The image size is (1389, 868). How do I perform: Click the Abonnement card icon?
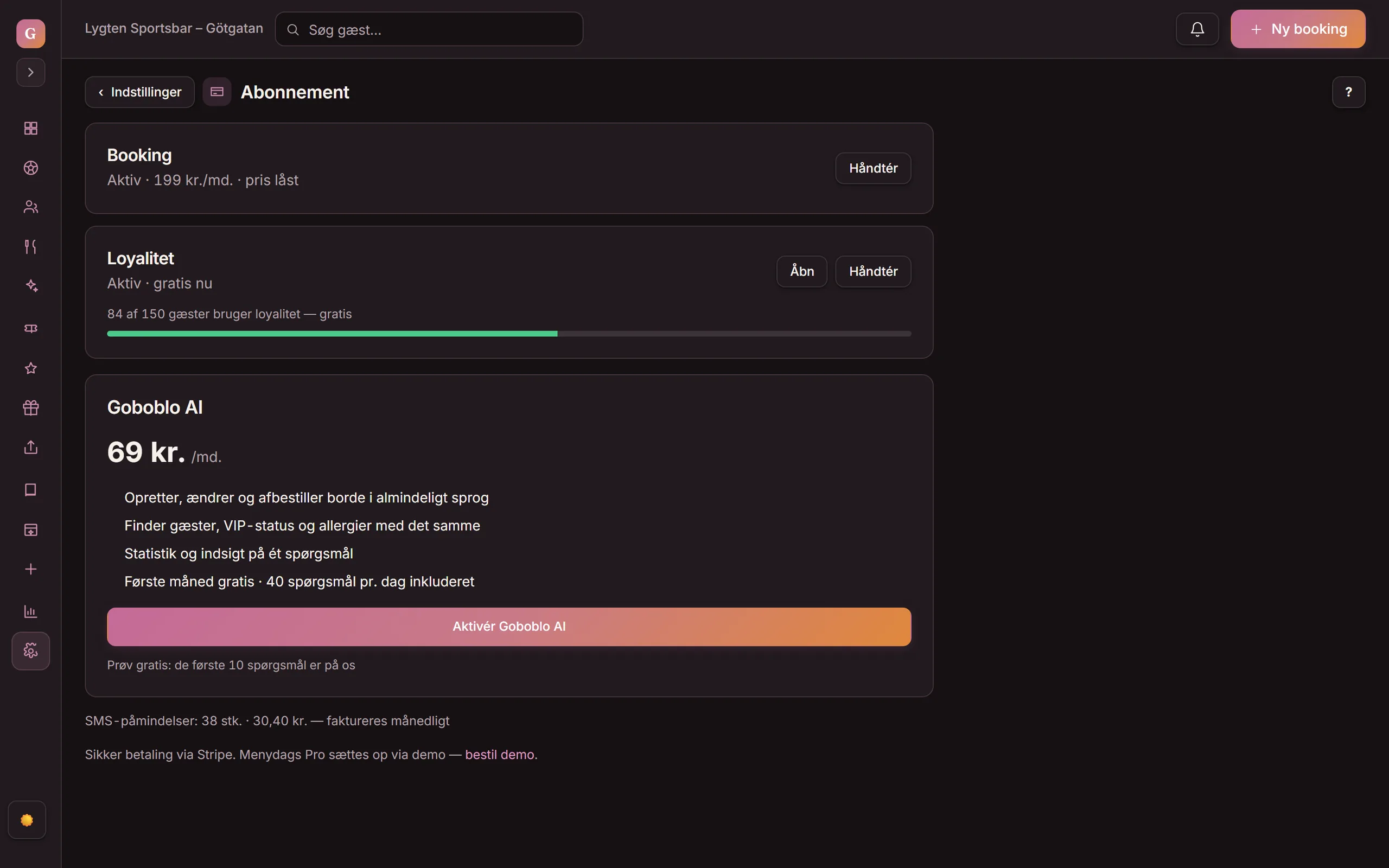(x=217, y=92)
